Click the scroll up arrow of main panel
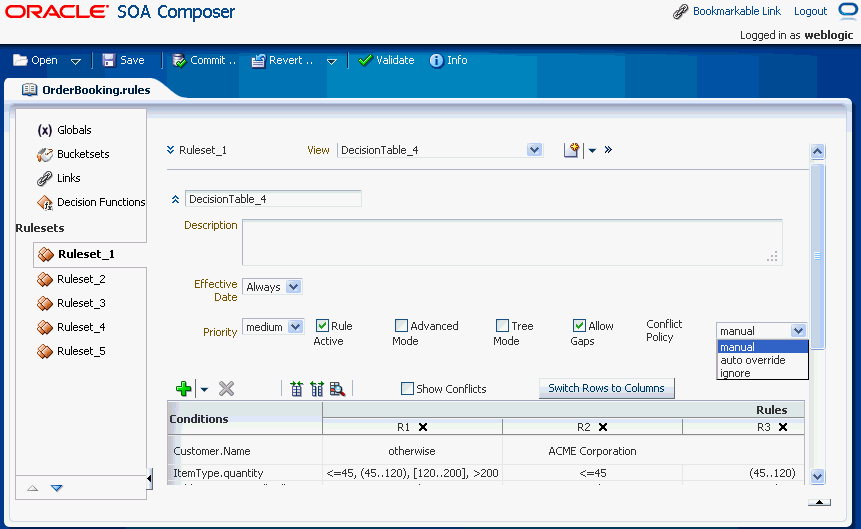 [x=818, y=152]
